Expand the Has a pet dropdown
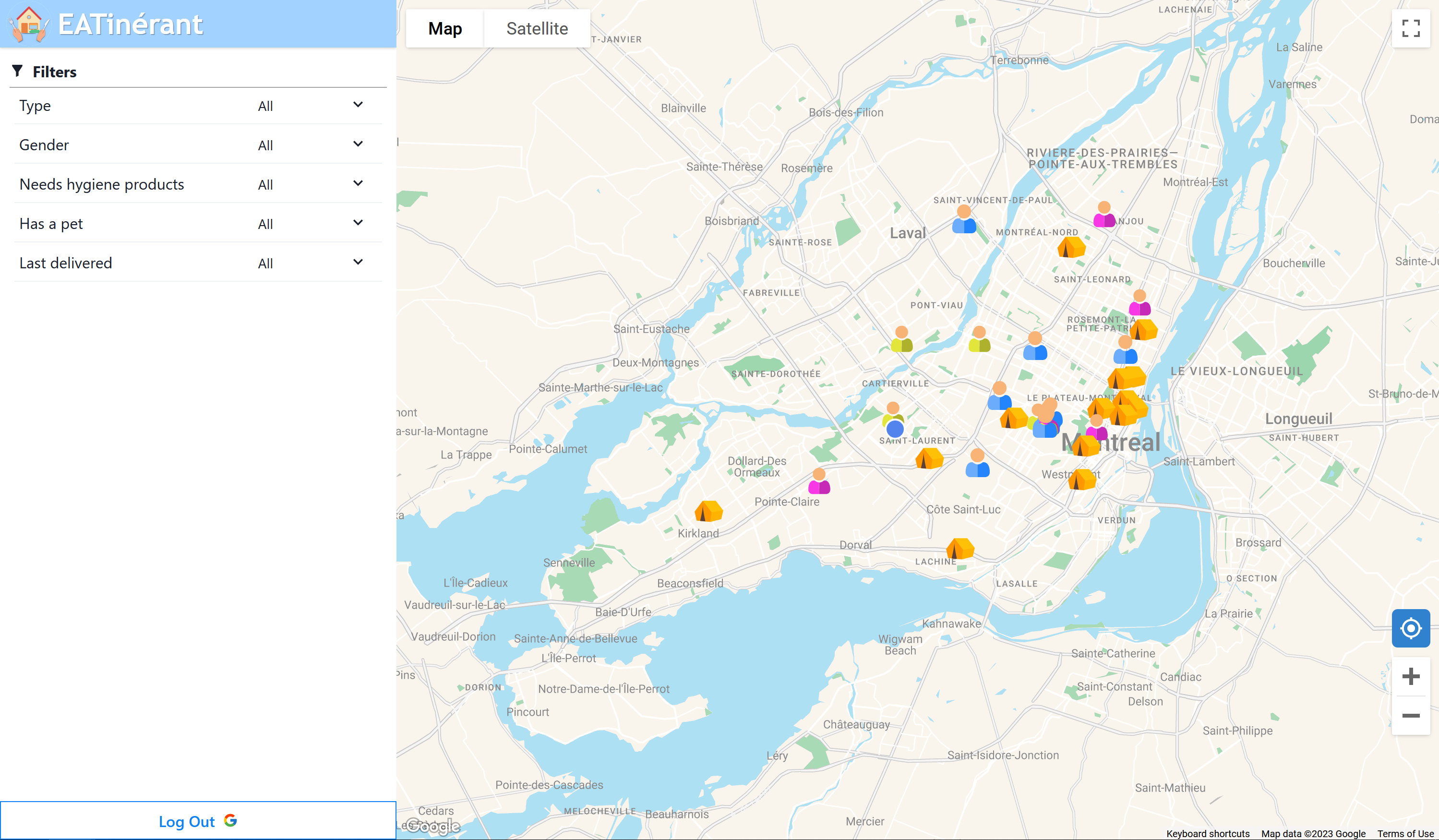 (311, 224)
